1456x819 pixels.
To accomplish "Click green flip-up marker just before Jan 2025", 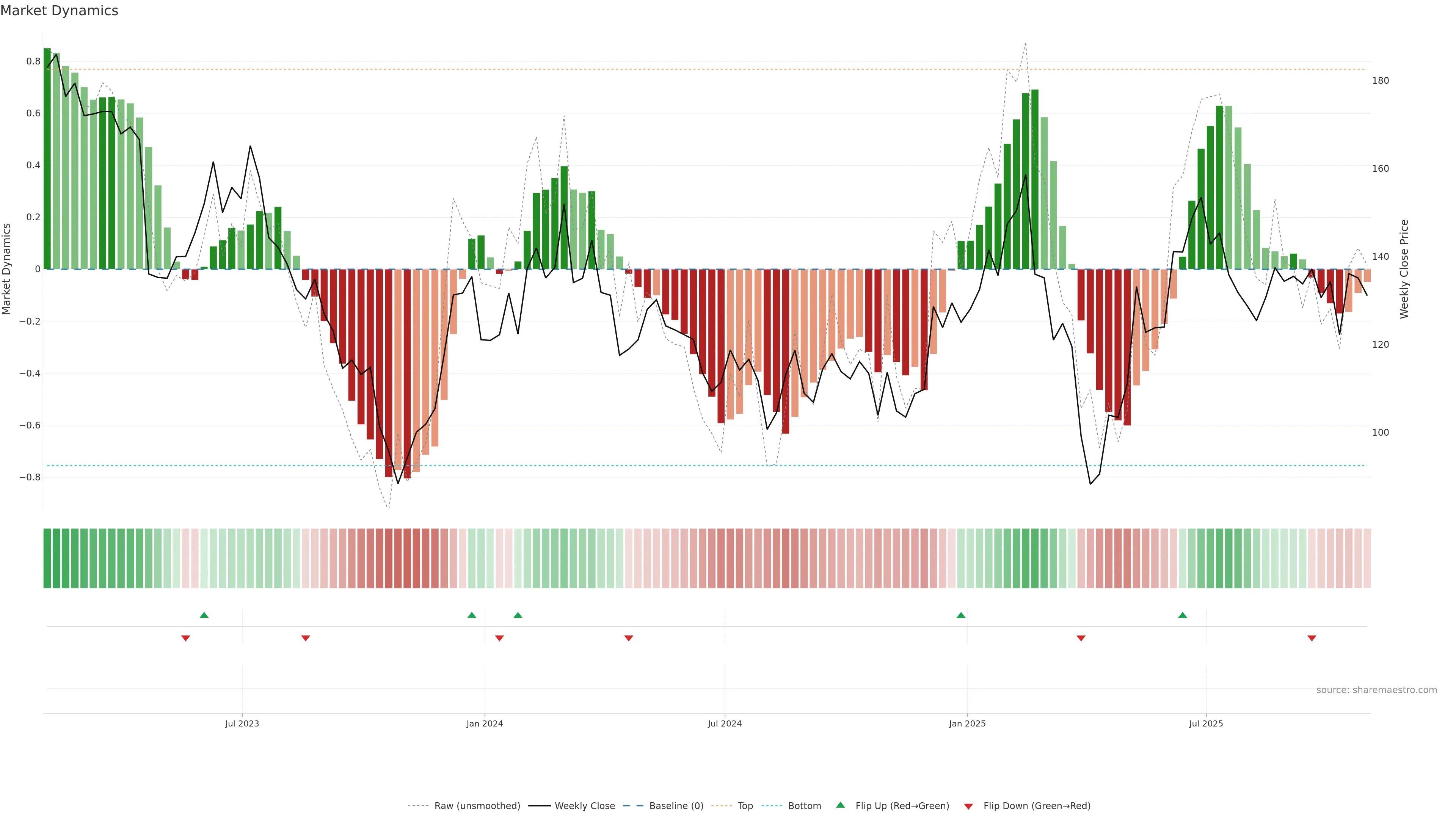I will click(961, 615).
